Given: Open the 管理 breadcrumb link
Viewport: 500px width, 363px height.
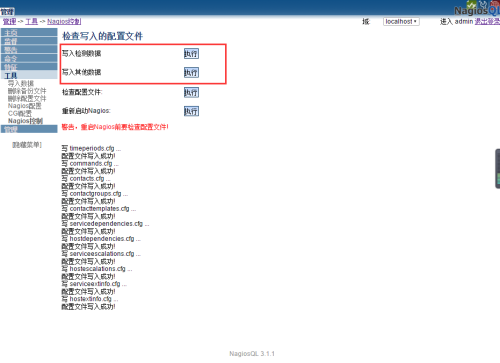Looking at the screenshot, I should (9, 22).
